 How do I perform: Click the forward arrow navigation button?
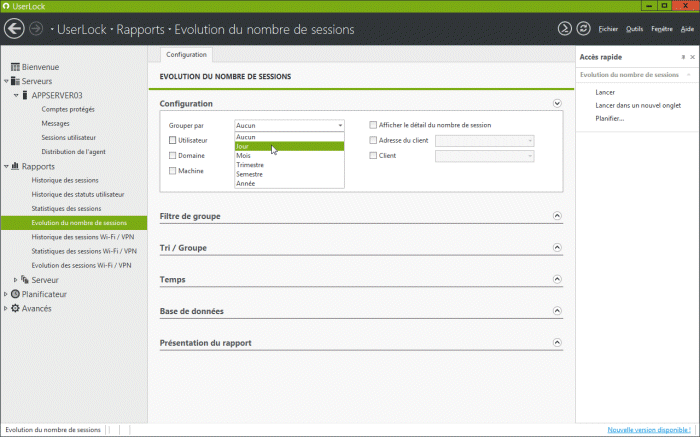coord(36,29)
